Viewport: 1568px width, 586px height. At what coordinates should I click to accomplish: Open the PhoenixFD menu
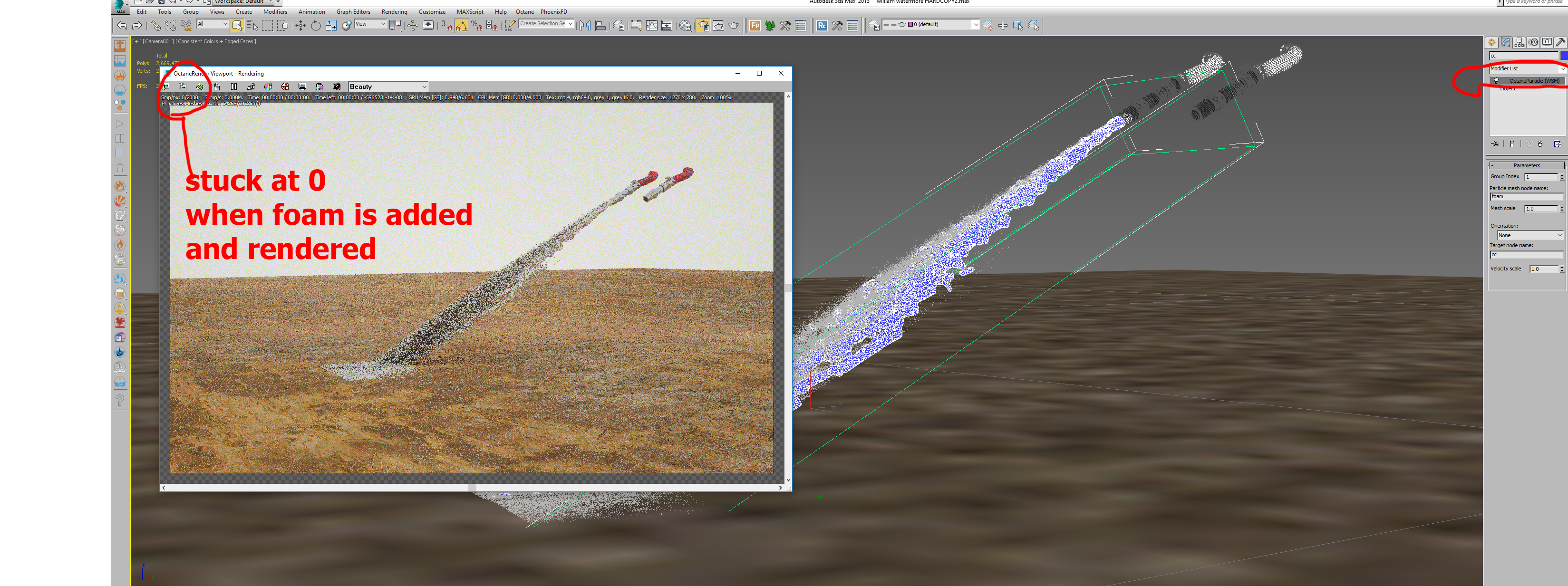(553, 11)
